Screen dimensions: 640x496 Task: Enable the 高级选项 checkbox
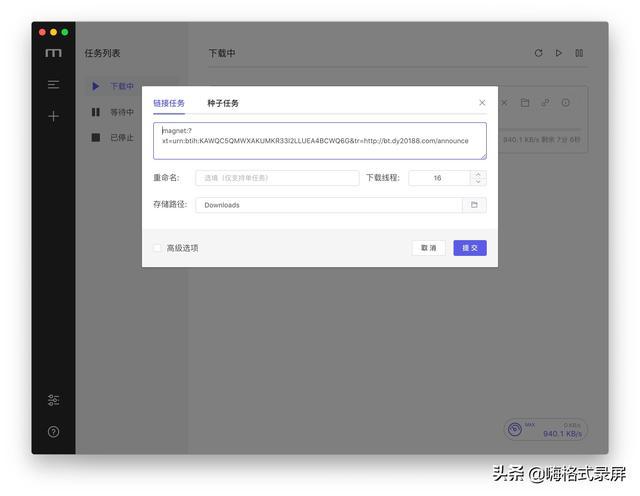pyautogui.click(x=157, y=248)
